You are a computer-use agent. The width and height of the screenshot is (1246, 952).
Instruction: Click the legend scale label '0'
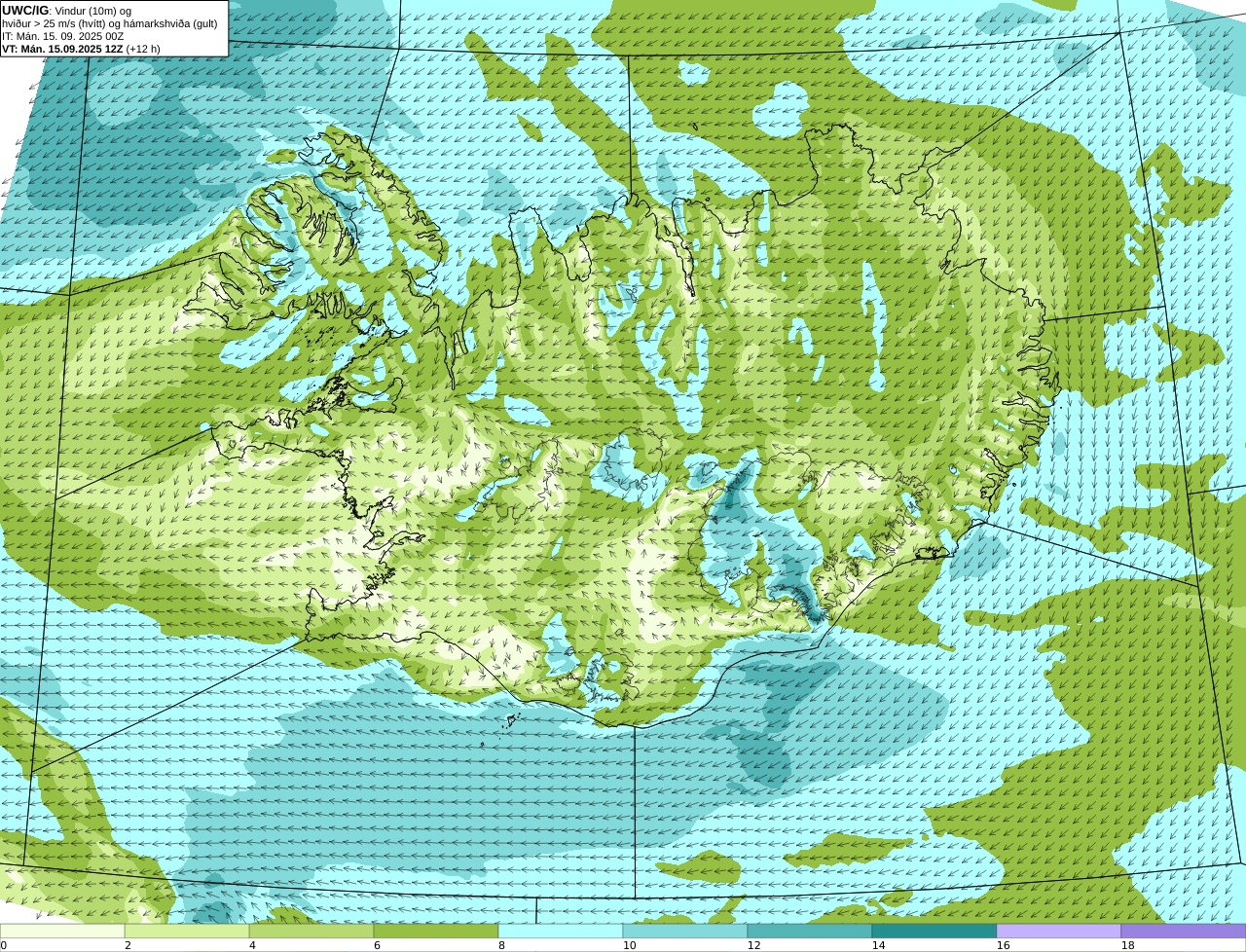pyautogui.click(x=3, y=945)
